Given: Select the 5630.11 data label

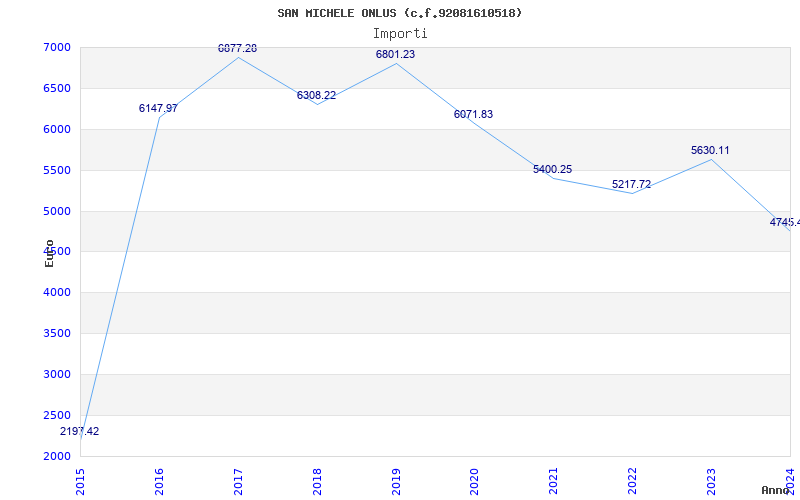Looking at the screenshot, I should [x=710, y=151].
